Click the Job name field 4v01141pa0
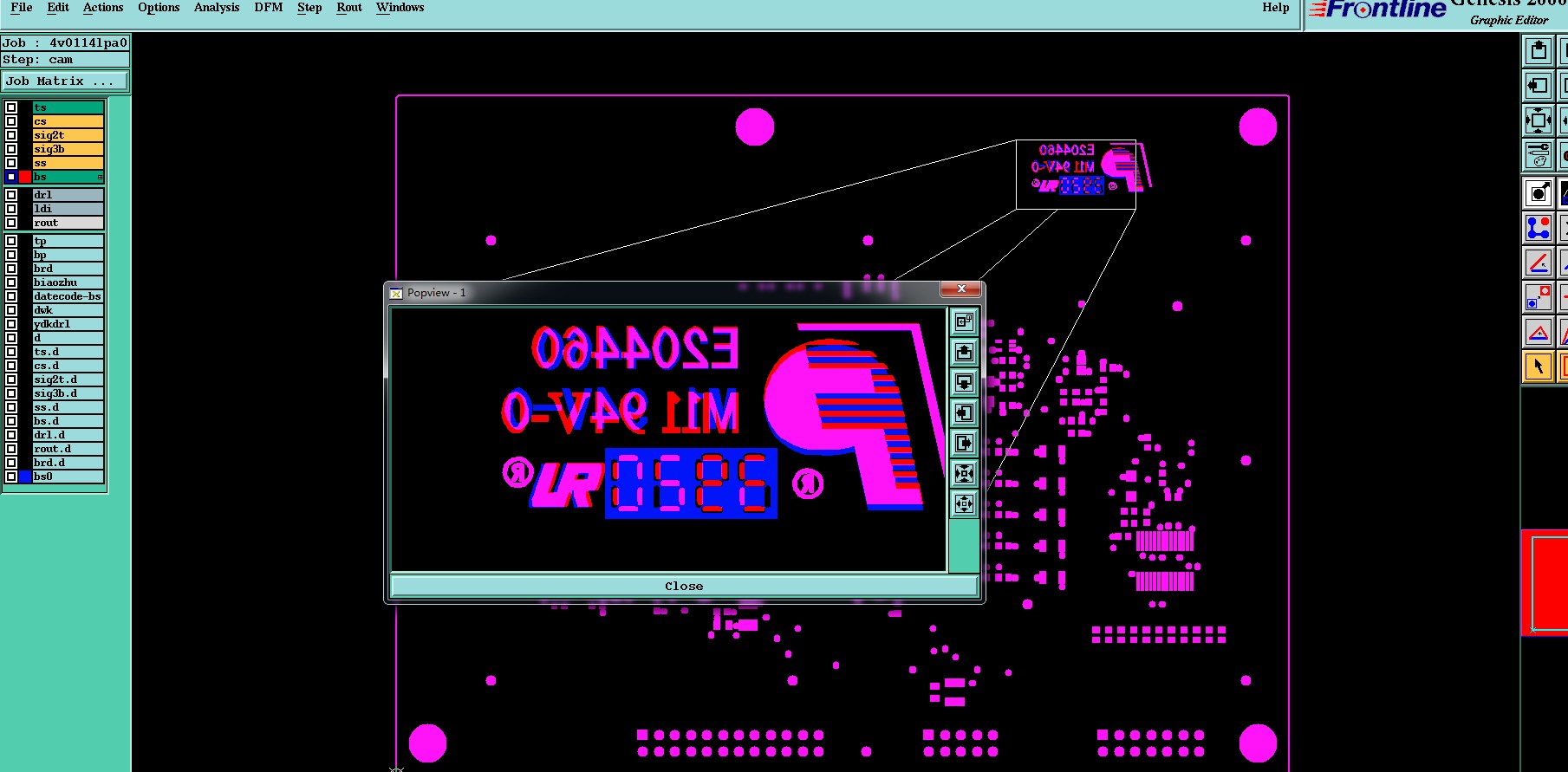The width and height of the screenshot is (1568, 772). coord(65,42)
